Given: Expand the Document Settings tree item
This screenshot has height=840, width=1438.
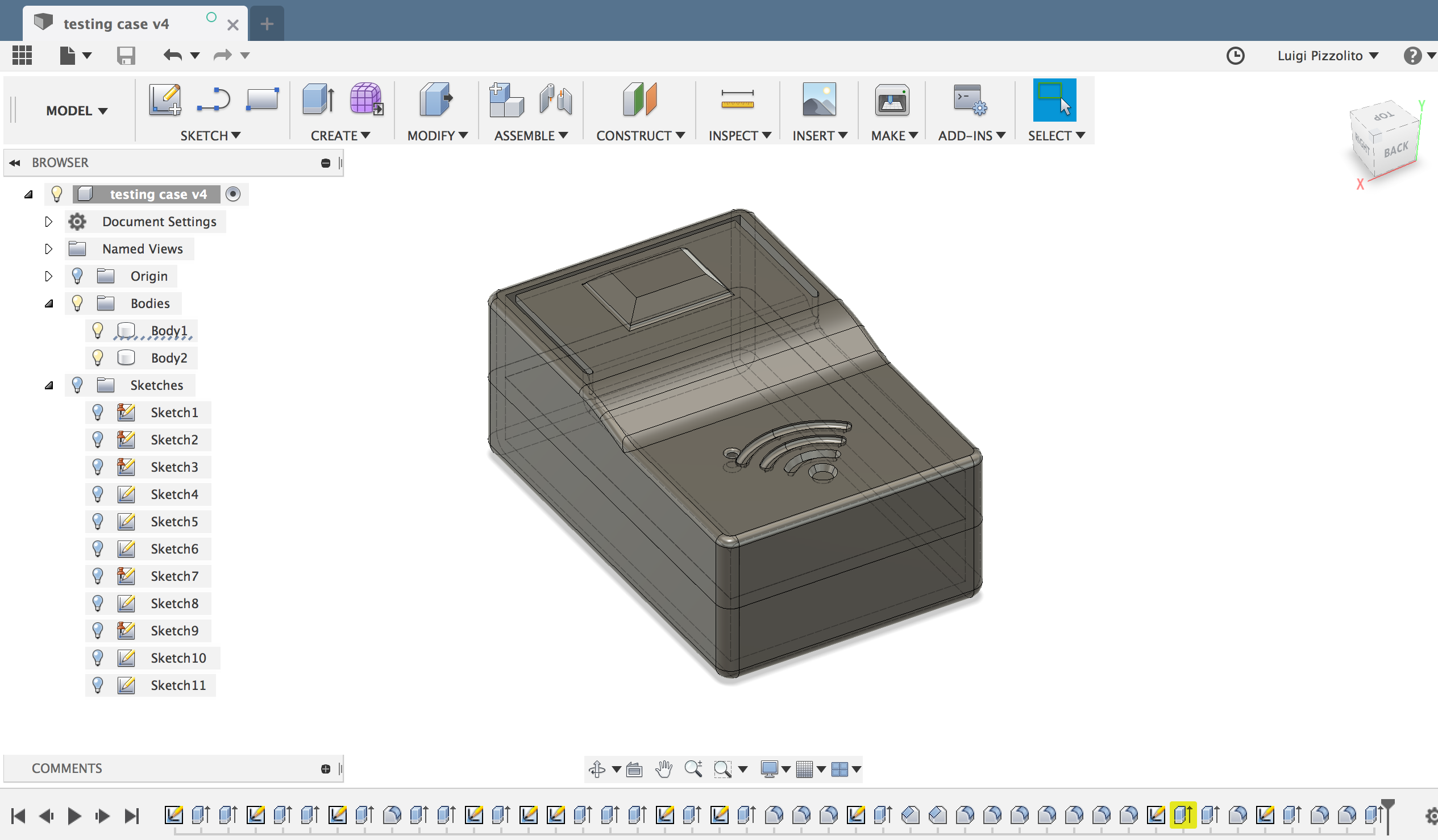Looking at the screenshot, I should pyautogui.click(x=48, y=222).
